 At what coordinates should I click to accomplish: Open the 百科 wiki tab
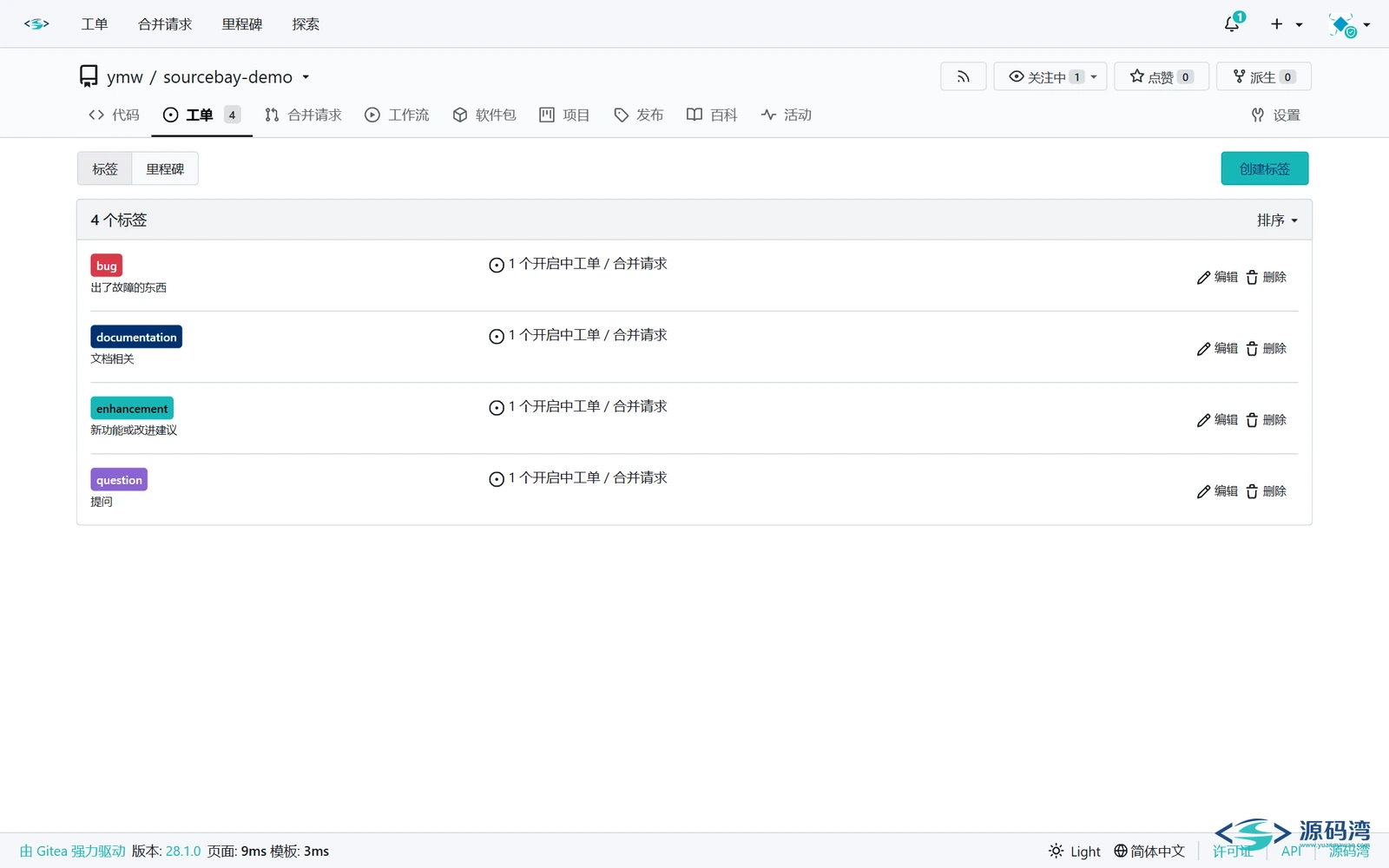coord(712,115)
